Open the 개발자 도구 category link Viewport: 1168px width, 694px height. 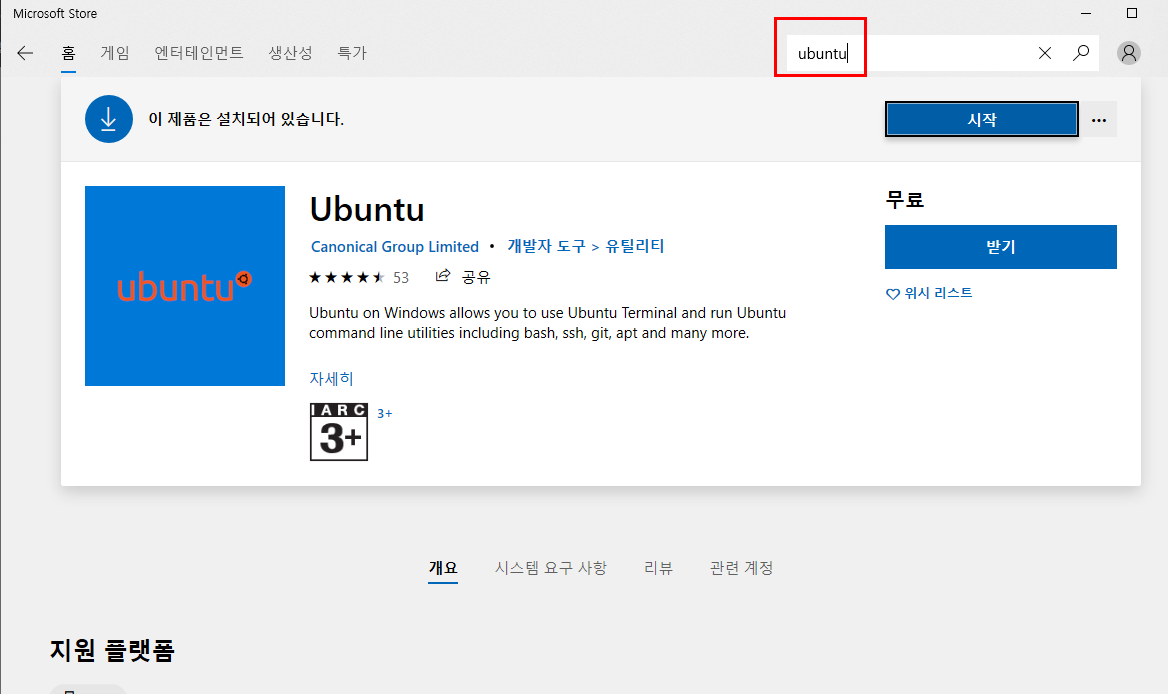pos(547,246)
